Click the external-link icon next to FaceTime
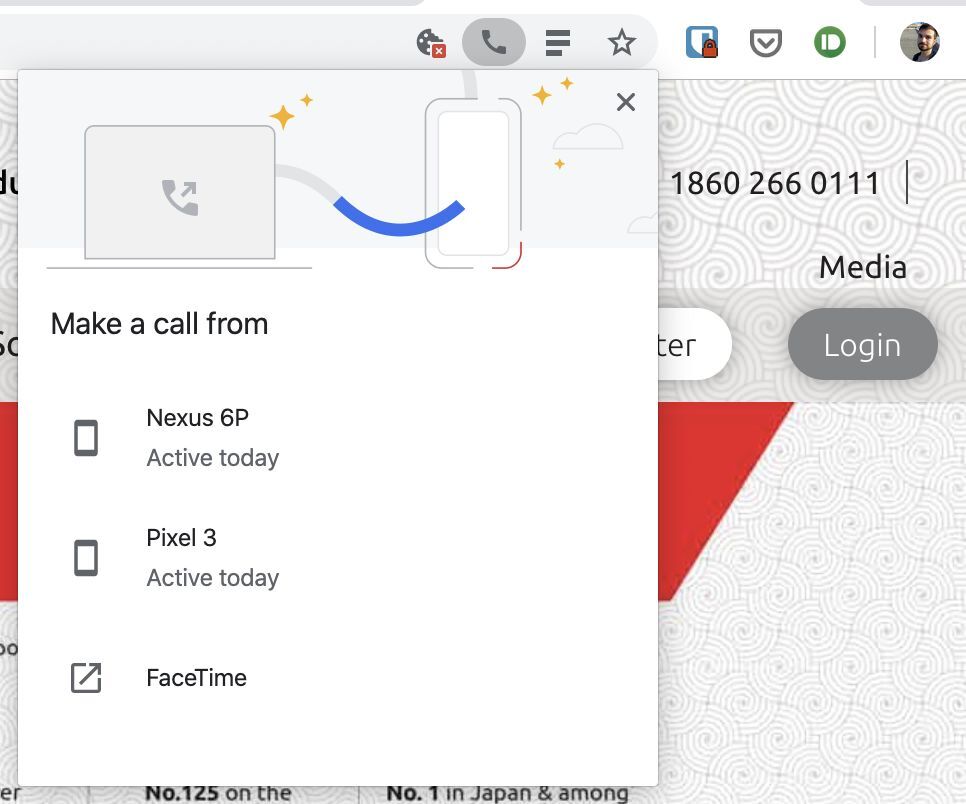Image resolution: width=966 pixels, height=804 pixels. (86, 678)
